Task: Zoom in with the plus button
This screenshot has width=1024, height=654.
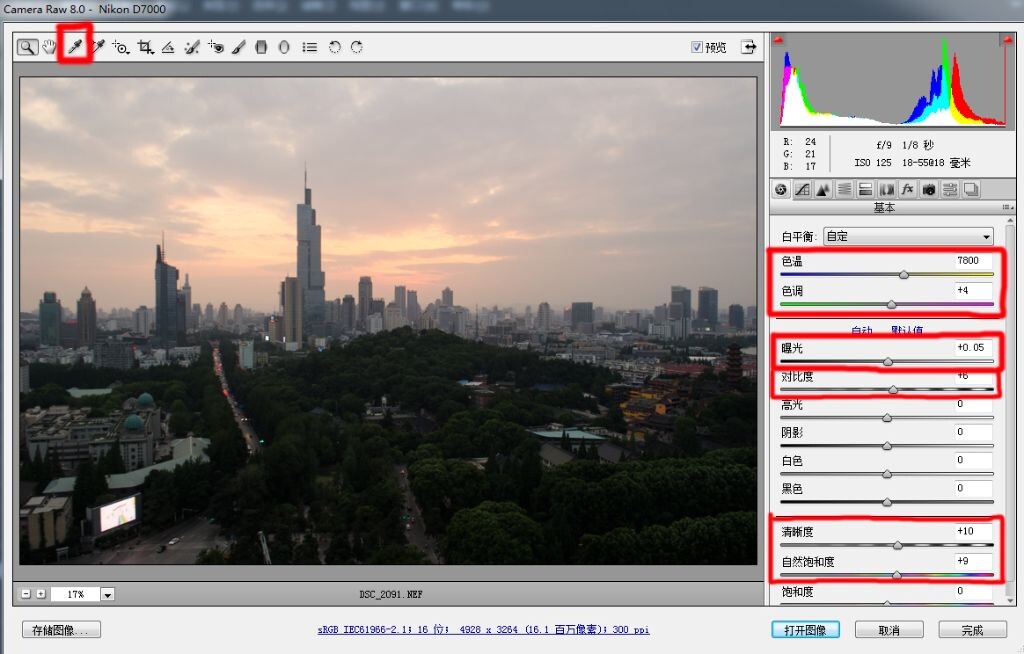Action: pos(41,594)
